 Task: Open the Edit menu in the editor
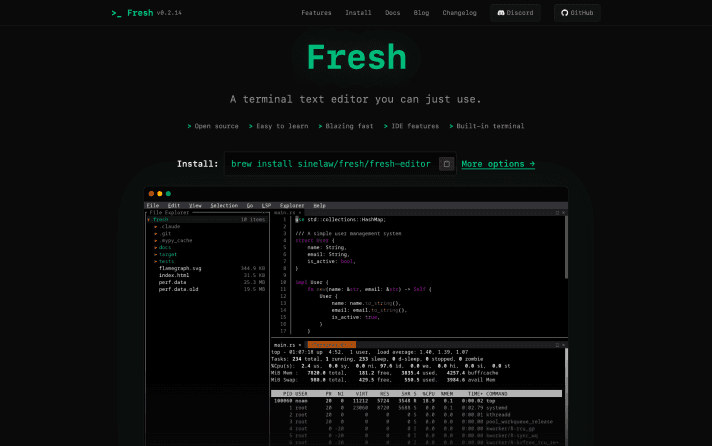click(x=174, y=206)
